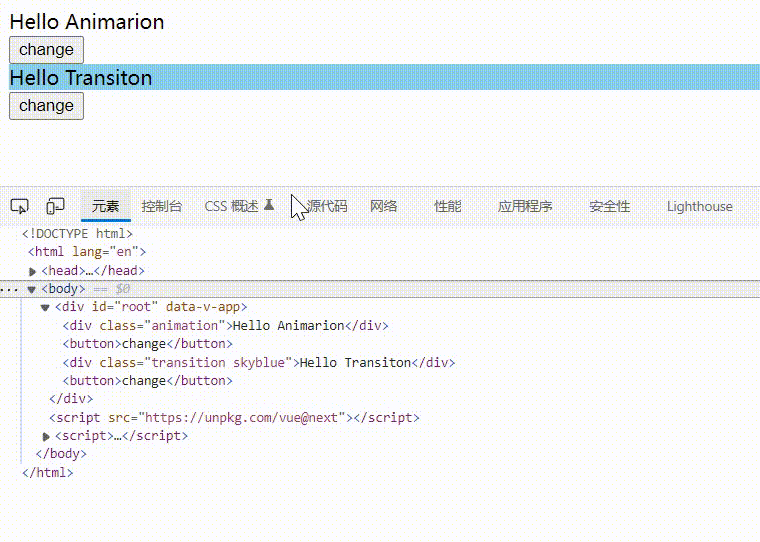This screenshot has width=760, height=542.
Task: Click the change button under Hello Animarion
Action: (x=46, y=50)
